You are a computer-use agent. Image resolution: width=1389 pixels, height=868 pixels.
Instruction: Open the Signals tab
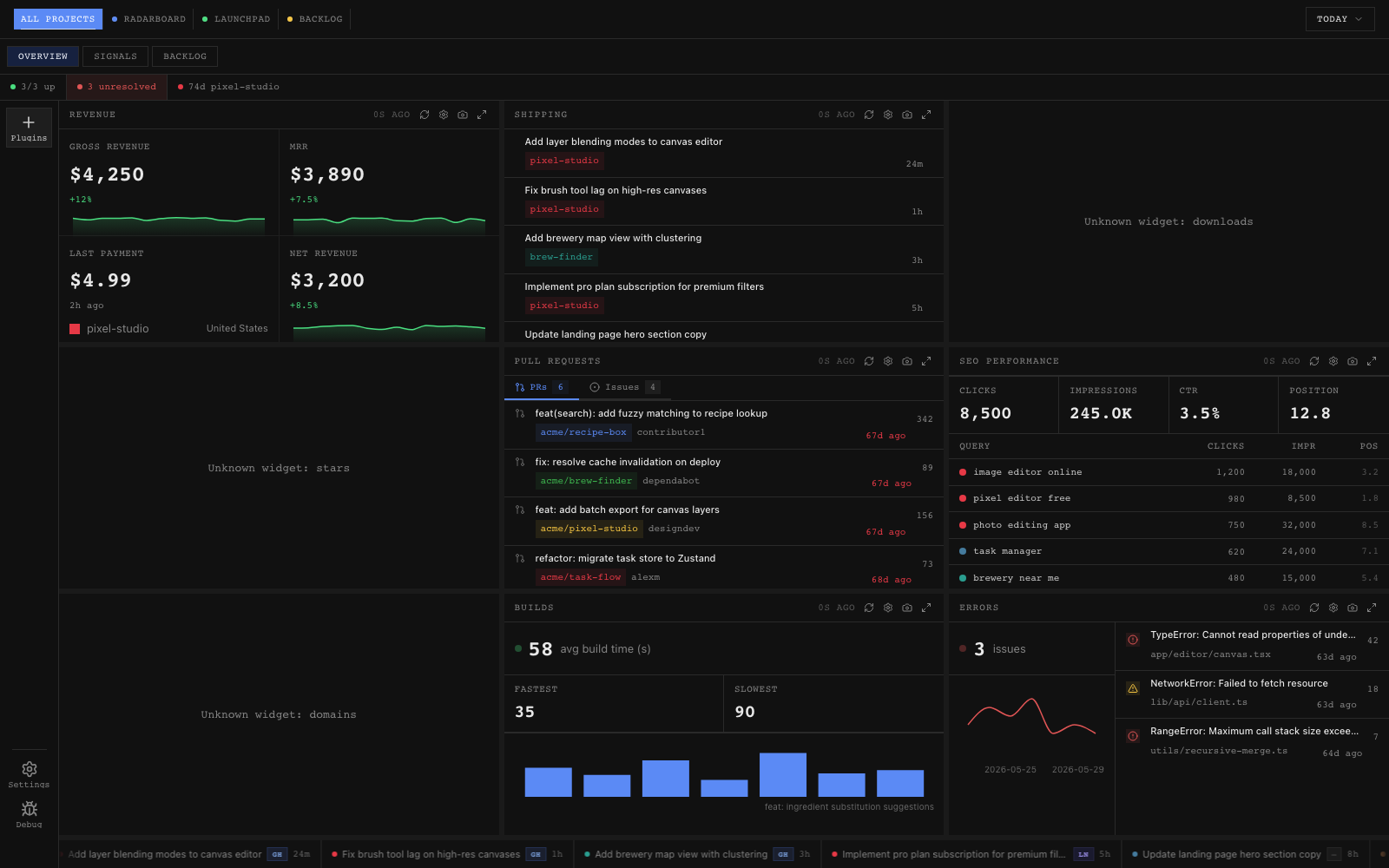click(115, 56)
